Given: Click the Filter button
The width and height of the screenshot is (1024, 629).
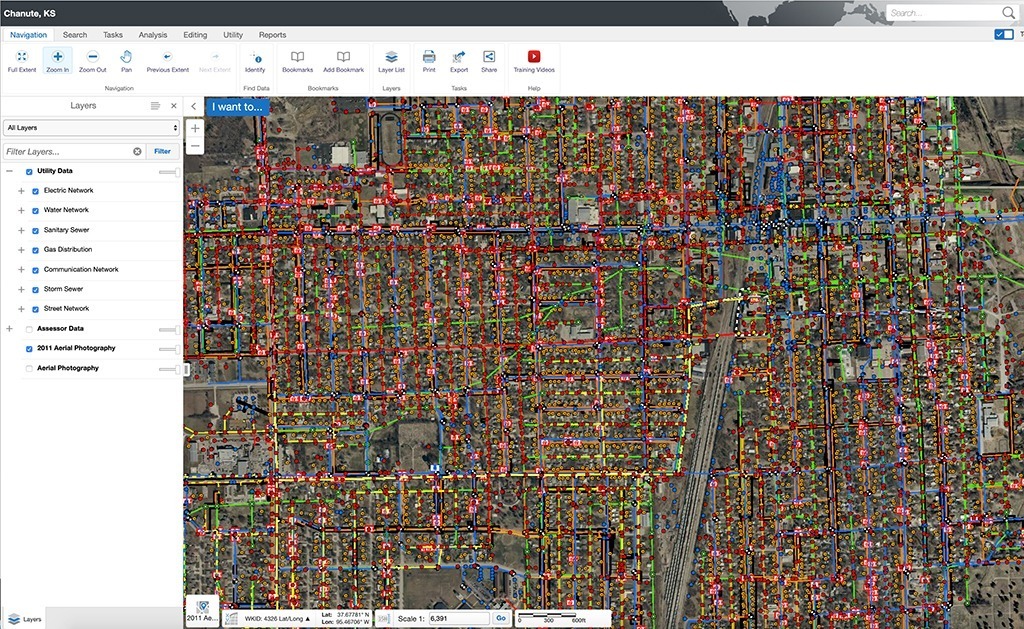Looking at the screenshot, I should pyautogui.click(x=163, y=152).
